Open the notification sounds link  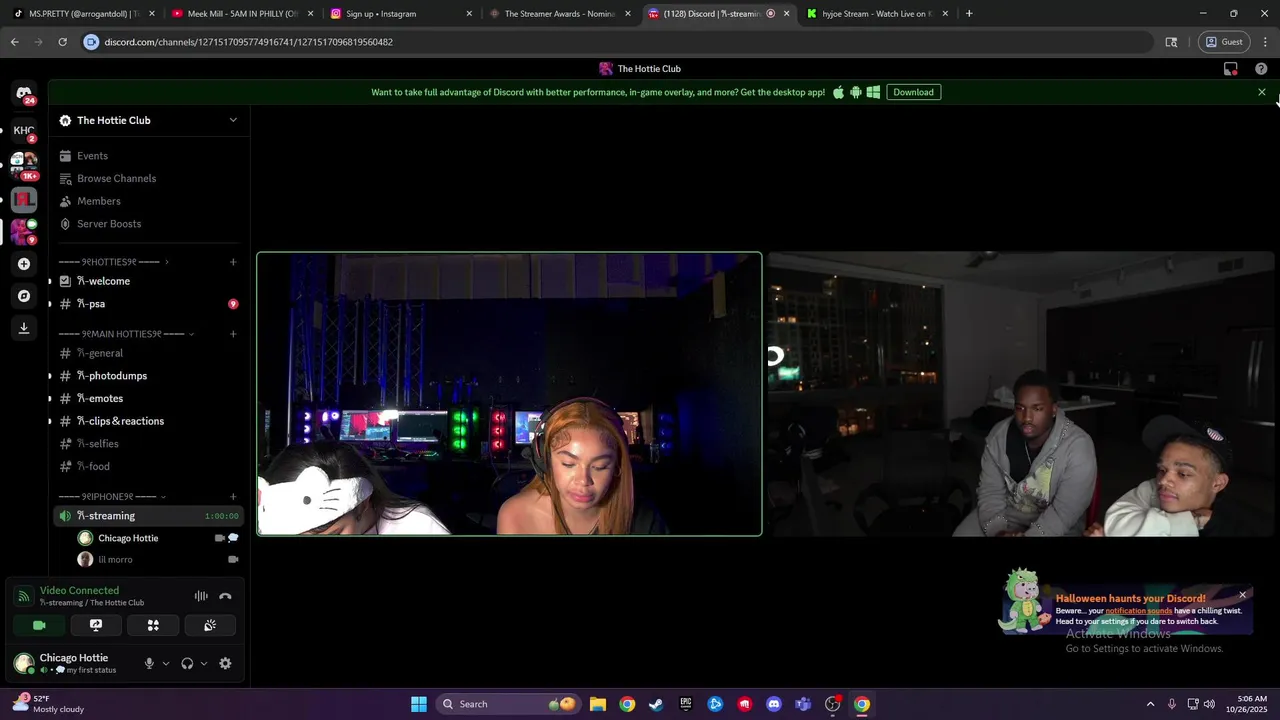[1138, 611]
